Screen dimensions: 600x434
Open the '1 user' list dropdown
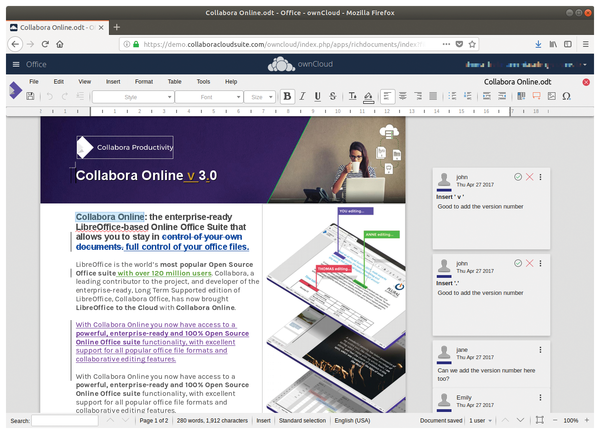coord(481,421)
